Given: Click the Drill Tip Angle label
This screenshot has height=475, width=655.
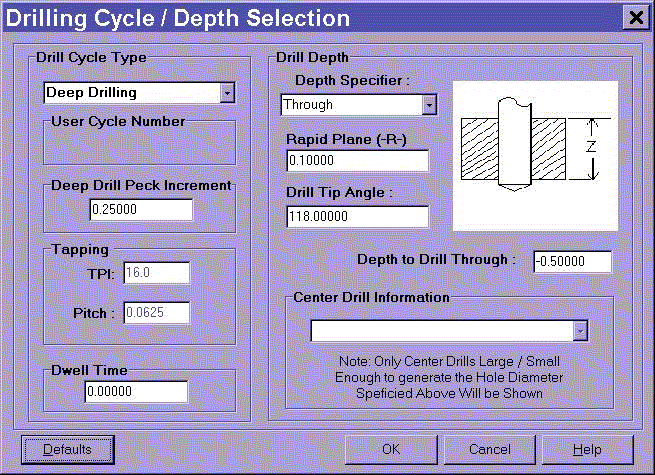Looking at the screenshot, I should (x=339, y=193).
